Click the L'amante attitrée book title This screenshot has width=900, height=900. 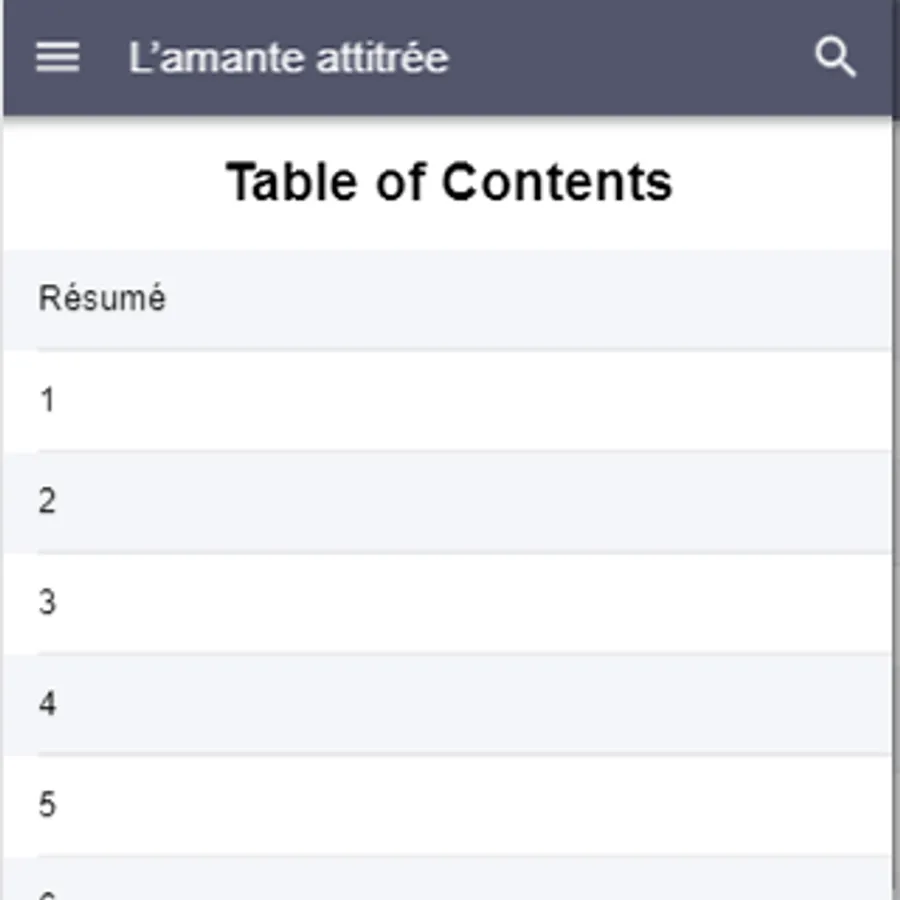[x=288, y=58]
